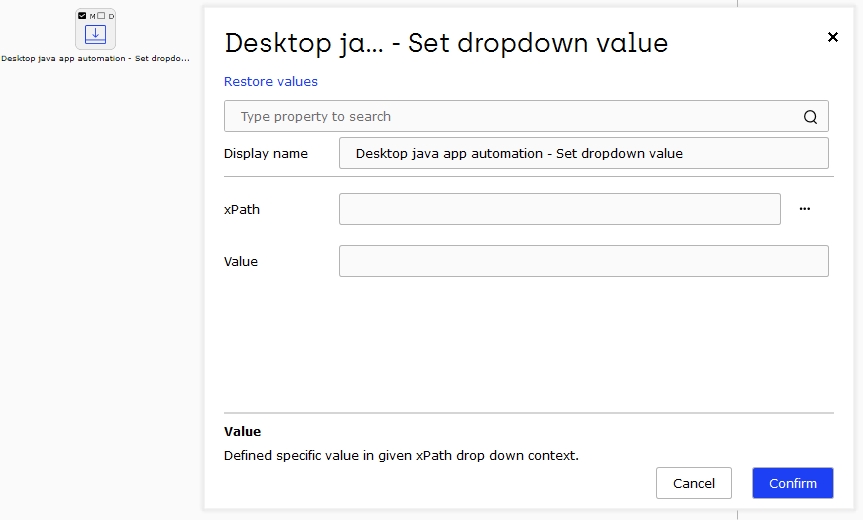Confirm the dropdown value settings
Image resolution: width=863 pixels, height=520 pixels.
pos(793,483)
